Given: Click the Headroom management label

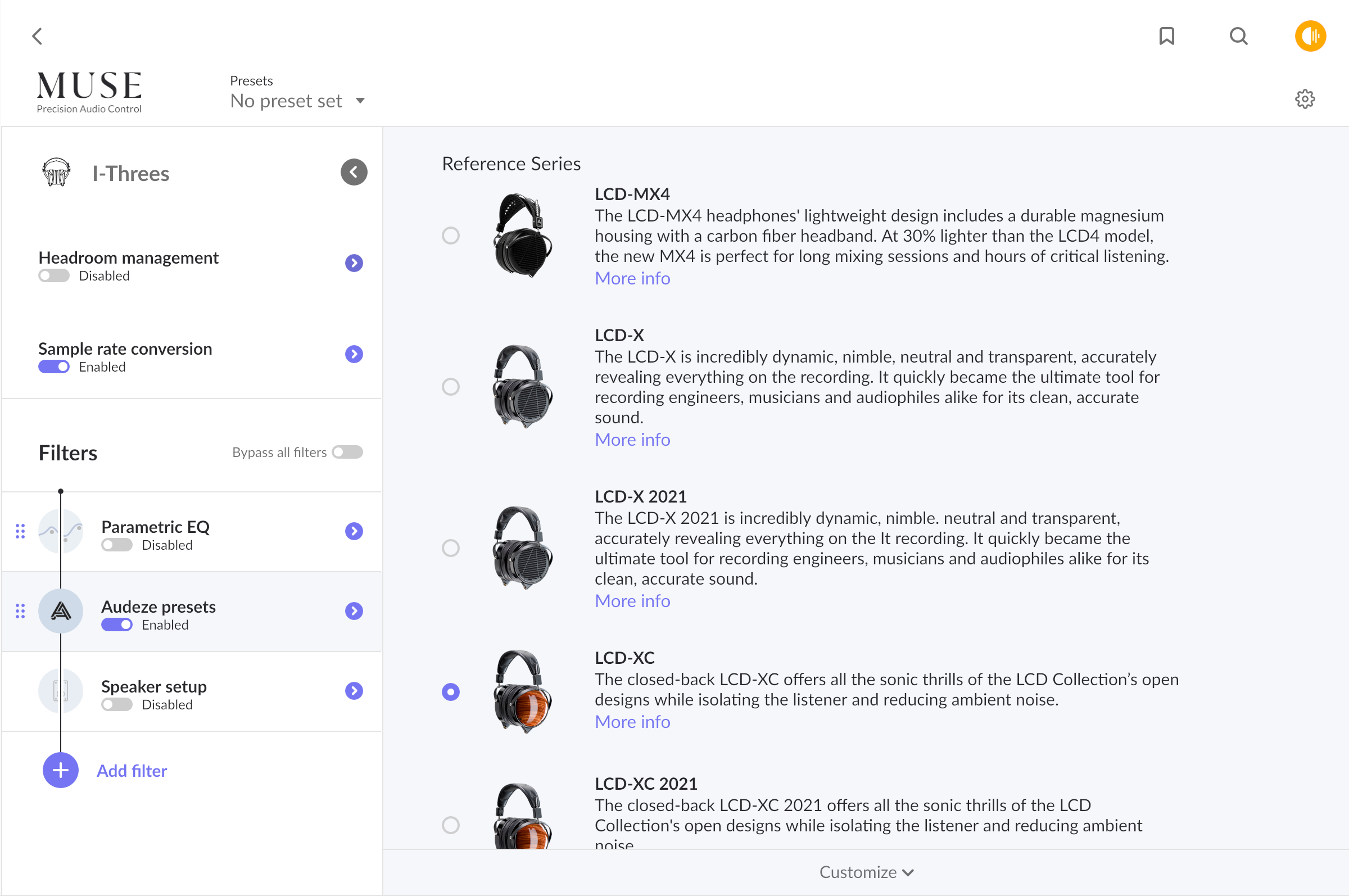Looking at the screenshot, I should (x=129, y=257).
